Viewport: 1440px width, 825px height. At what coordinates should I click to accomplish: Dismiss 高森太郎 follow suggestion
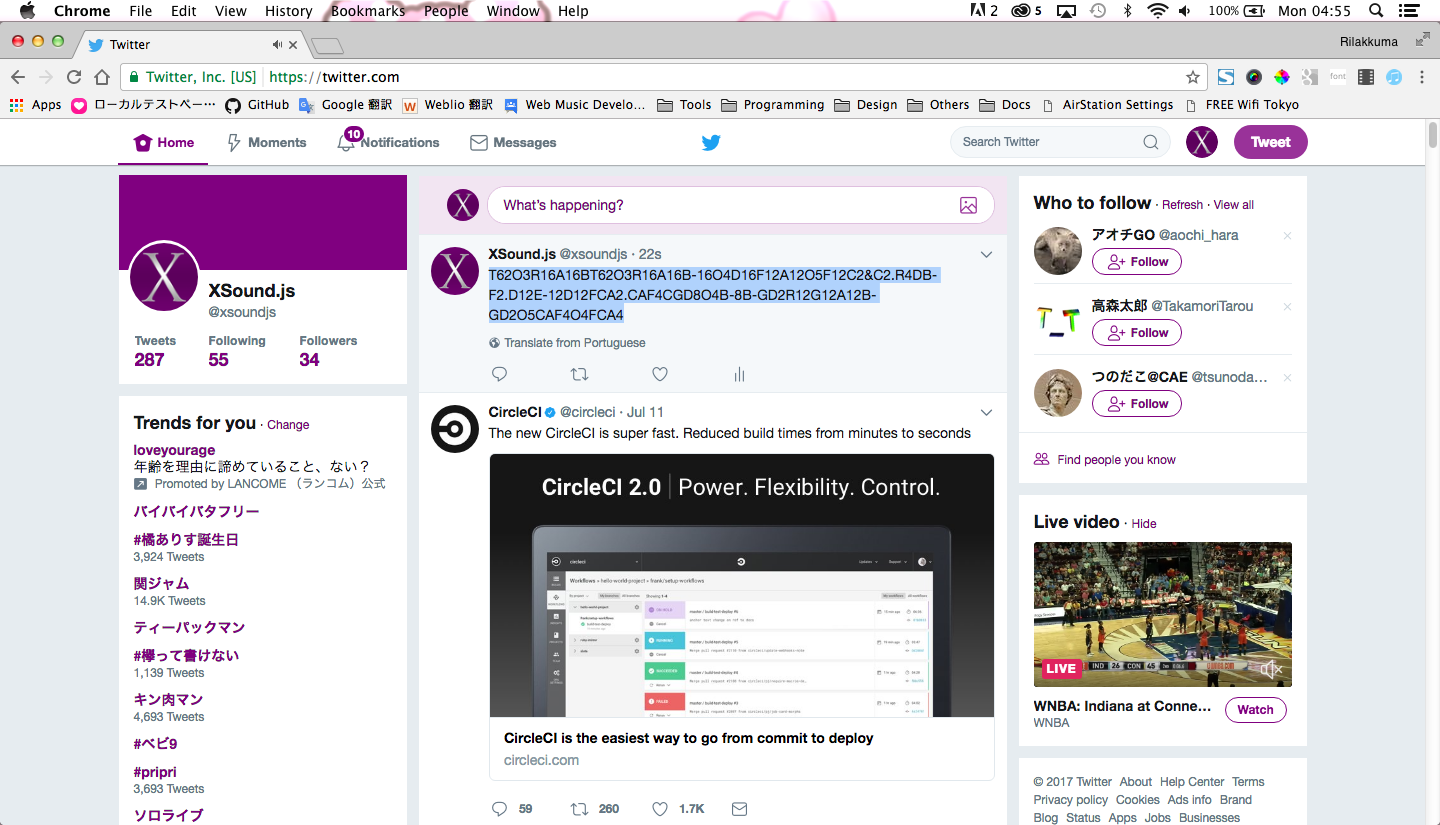coord(1287,307)
